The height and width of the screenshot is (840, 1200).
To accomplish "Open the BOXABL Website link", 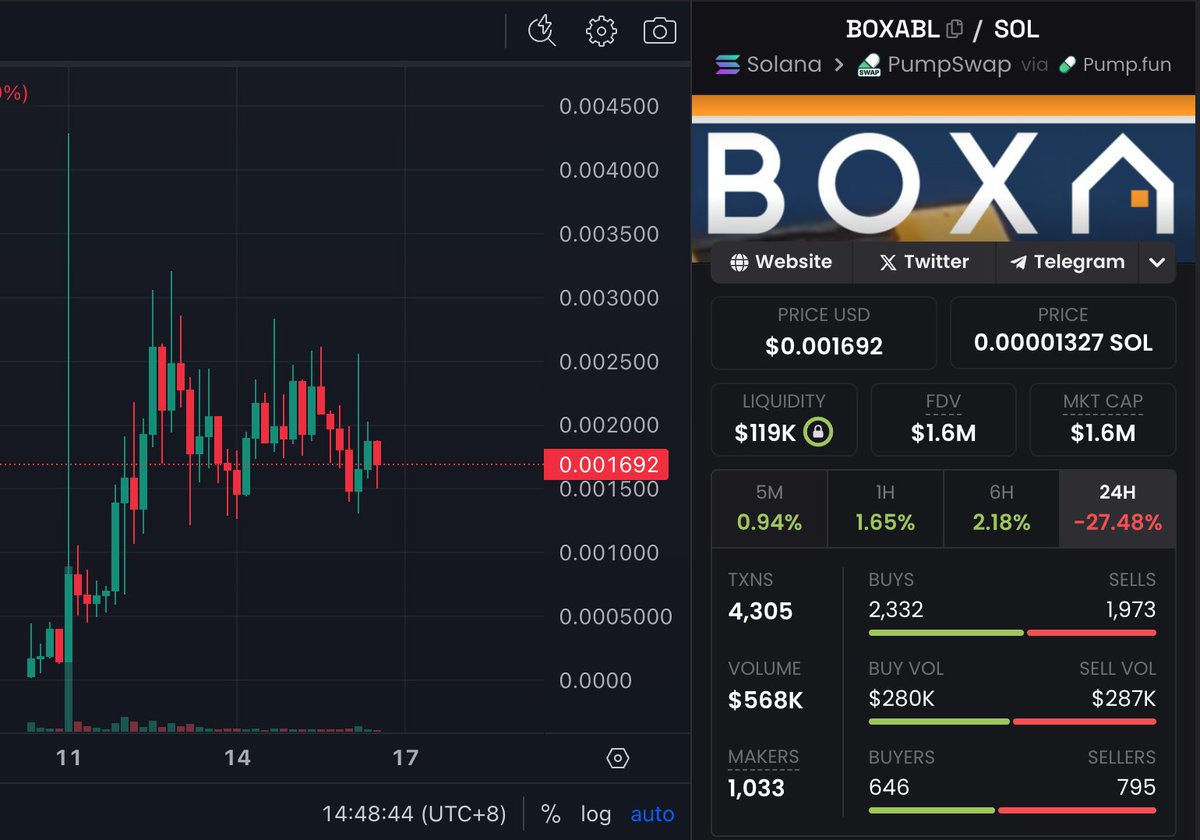I will [781, 262].
